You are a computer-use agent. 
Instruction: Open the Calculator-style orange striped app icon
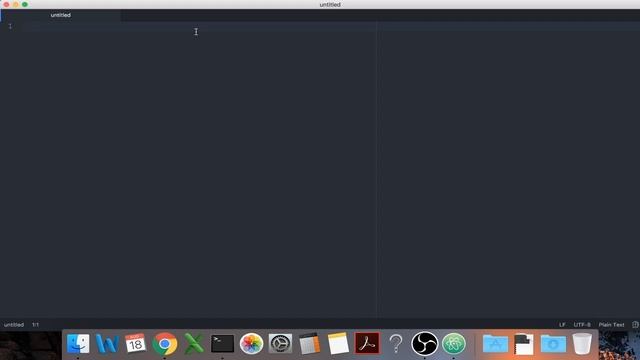click(309, 344)
